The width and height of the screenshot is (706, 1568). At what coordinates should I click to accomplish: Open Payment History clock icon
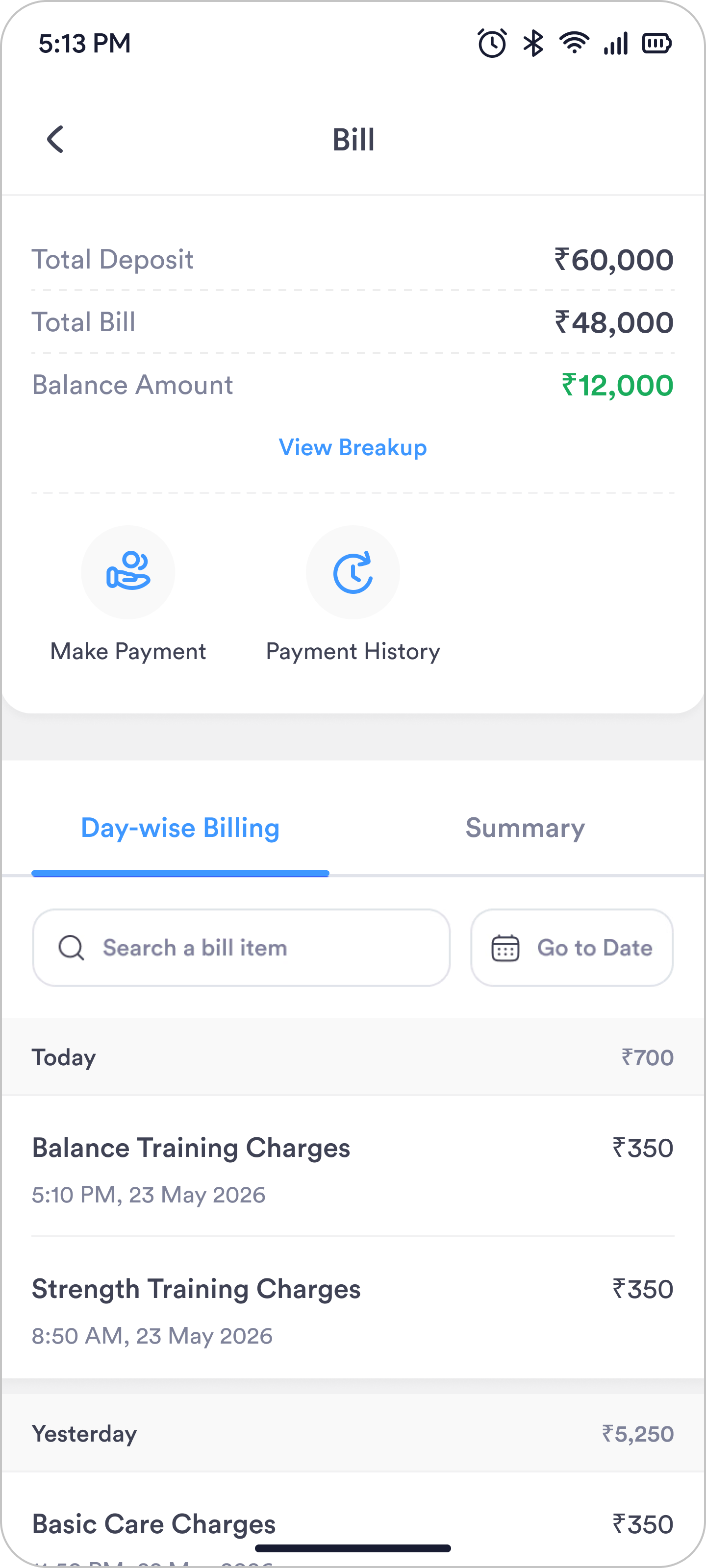pyautogui.click(x=353, y=571)
